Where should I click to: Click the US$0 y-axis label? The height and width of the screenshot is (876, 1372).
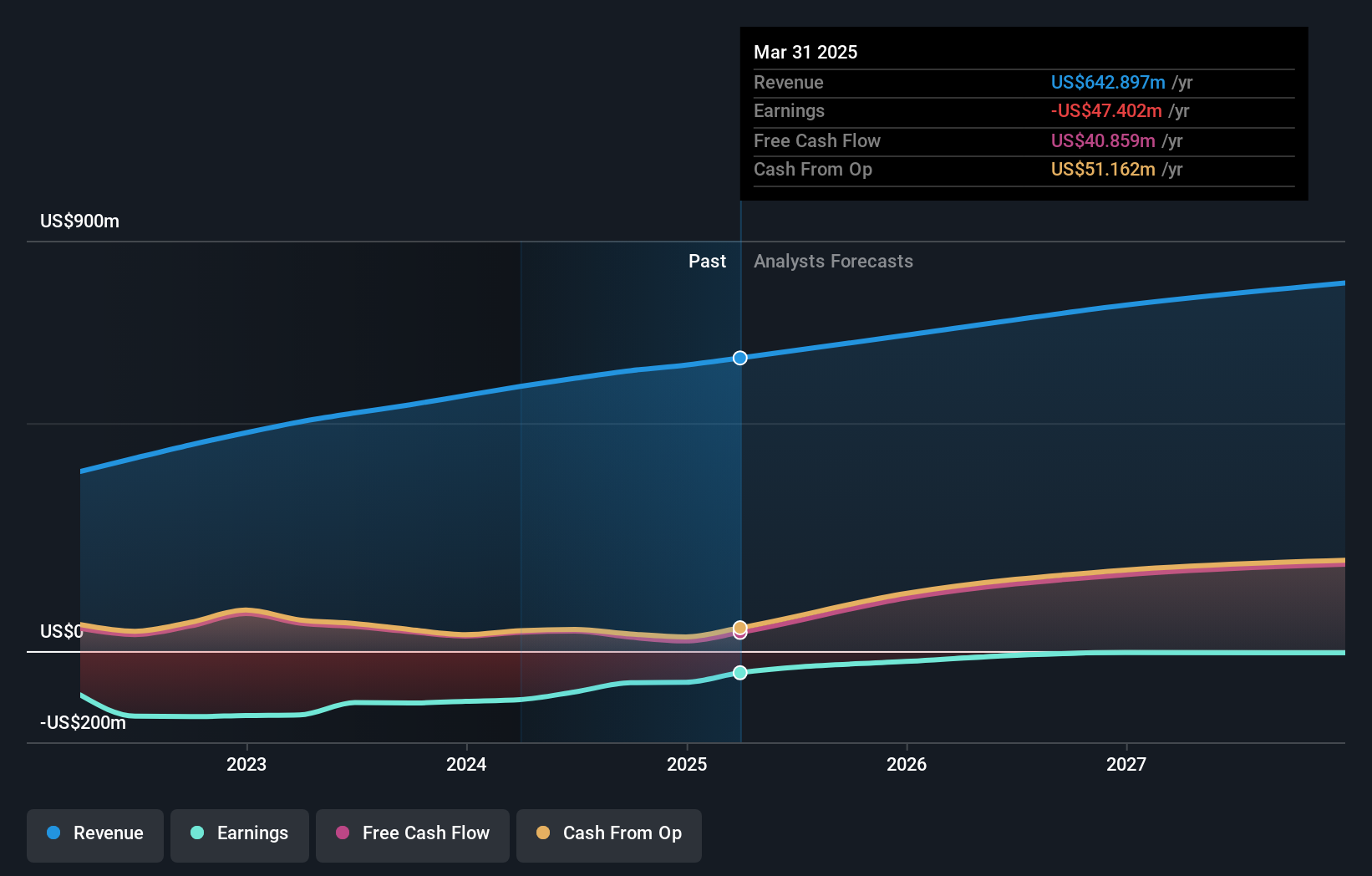click(62, 631)
